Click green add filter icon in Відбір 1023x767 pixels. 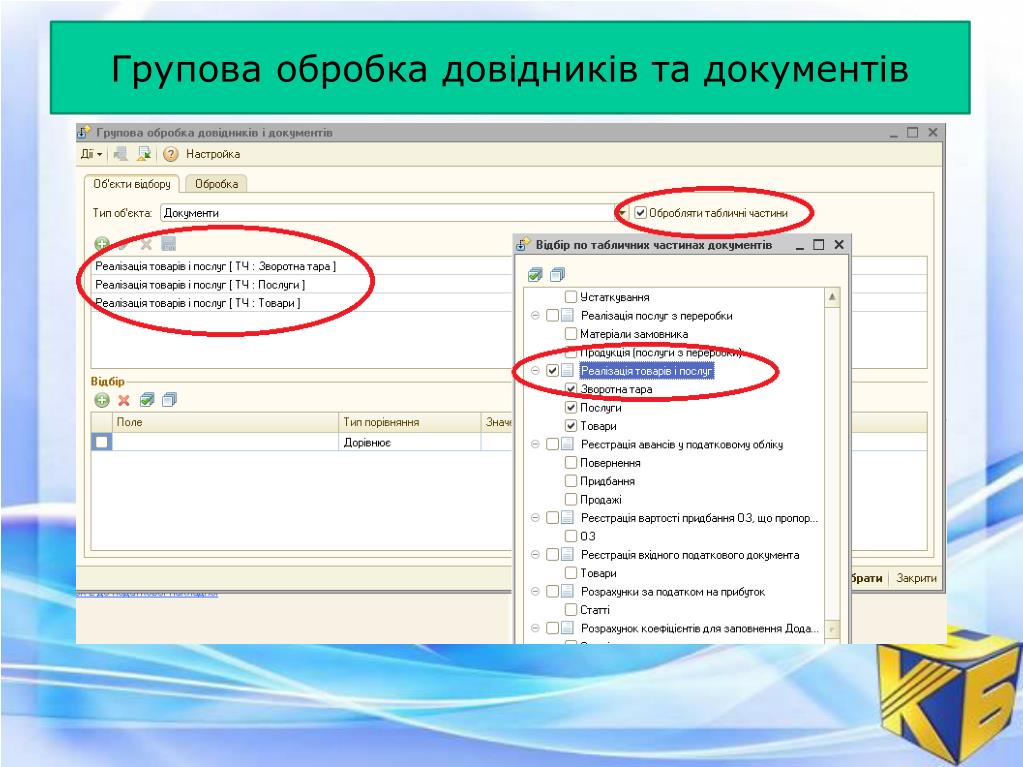pos(102,400)
